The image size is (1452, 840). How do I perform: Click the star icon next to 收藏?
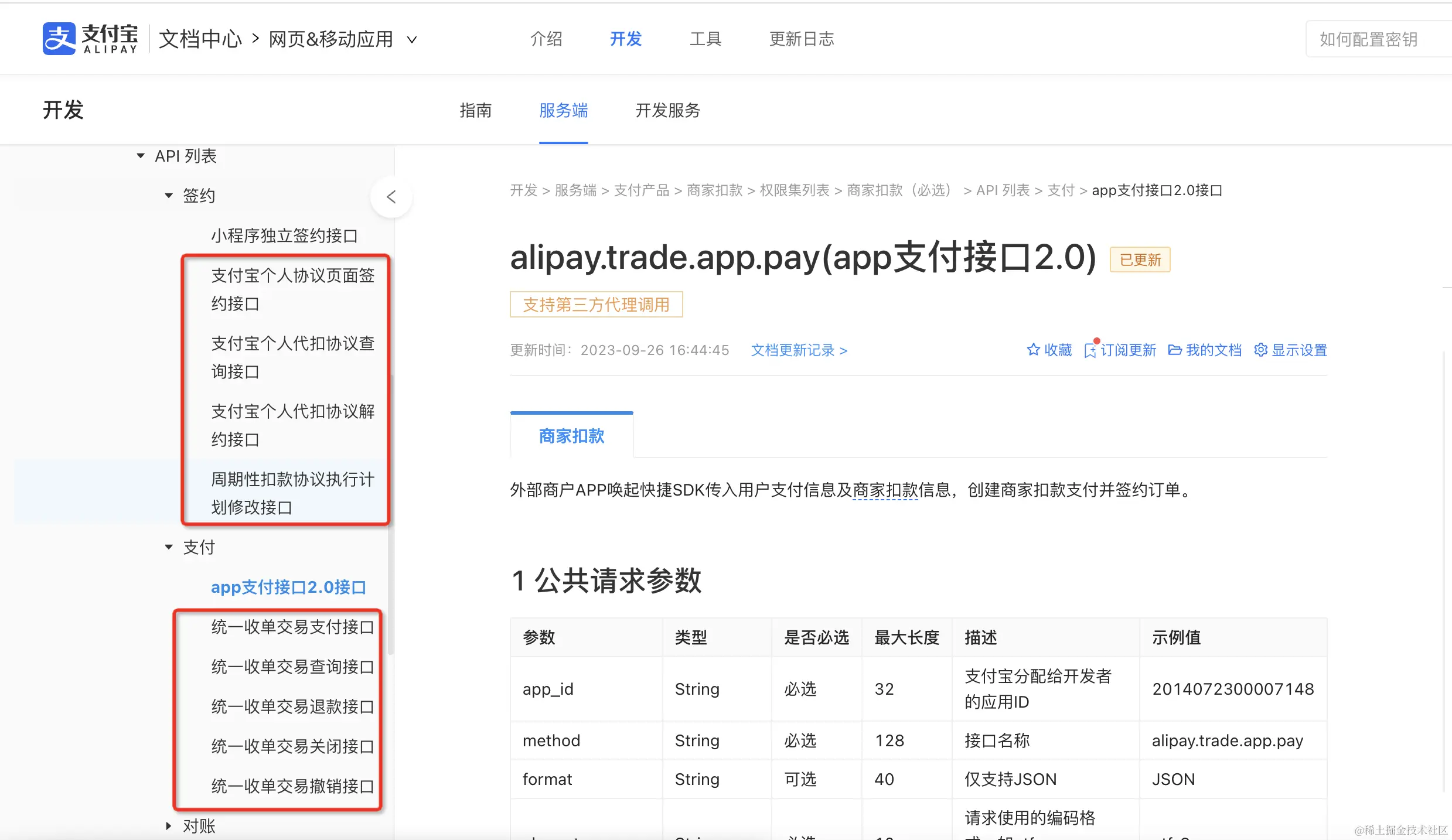point(1033,350)
